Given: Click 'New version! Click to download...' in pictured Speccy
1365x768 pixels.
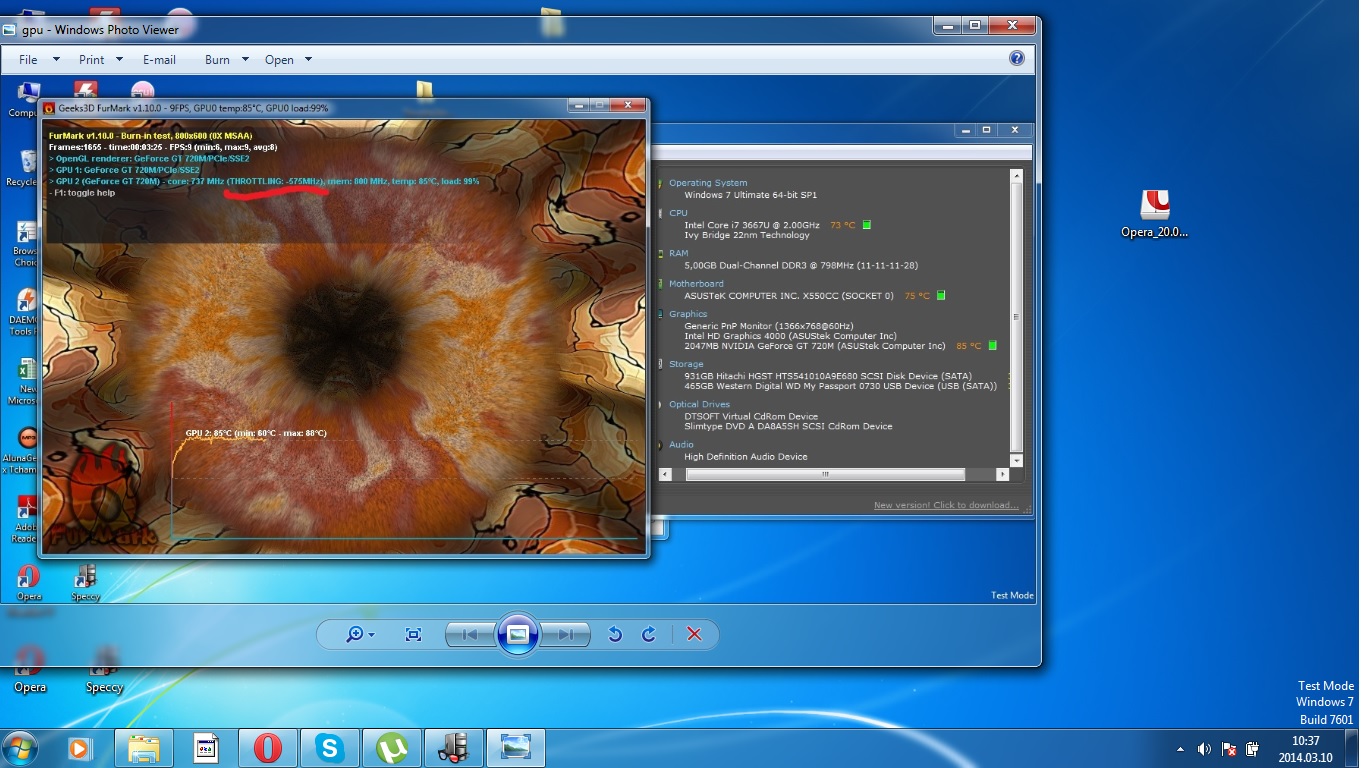Looking at the screenshot, I should pyautogui.click(x=946, y=505).
